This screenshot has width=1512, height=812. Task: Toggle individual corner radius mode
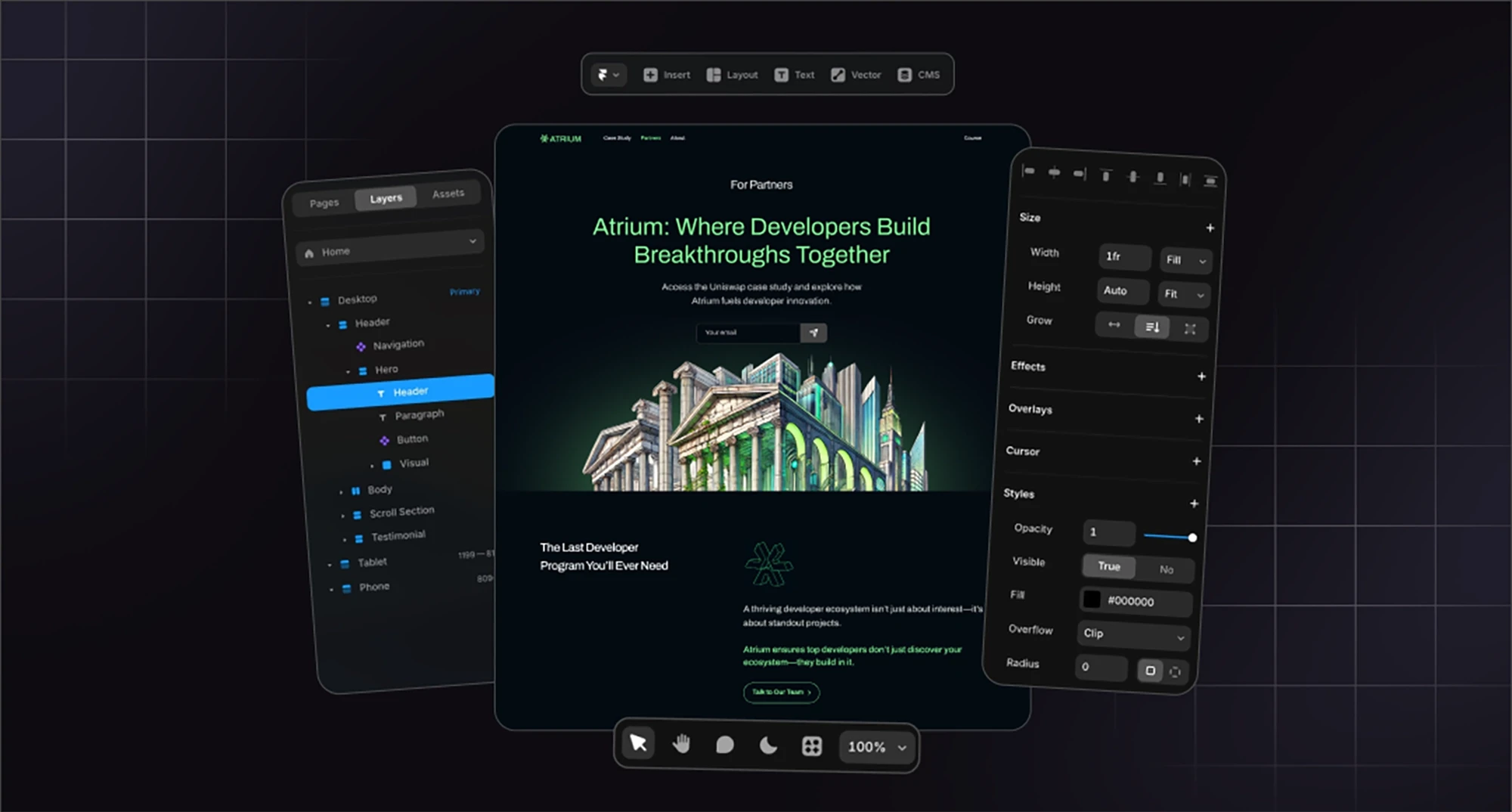pyautogui.click(x=1173, y=671)
